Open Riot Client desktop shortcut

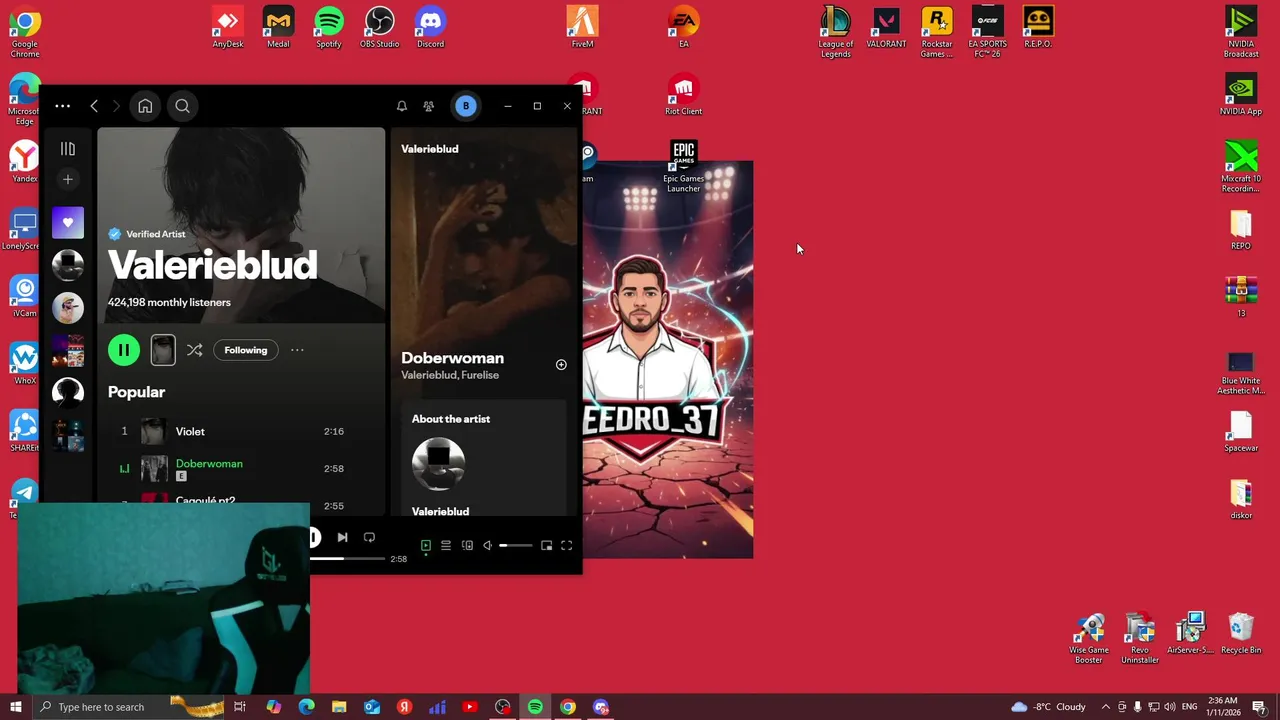click(684, 95)
